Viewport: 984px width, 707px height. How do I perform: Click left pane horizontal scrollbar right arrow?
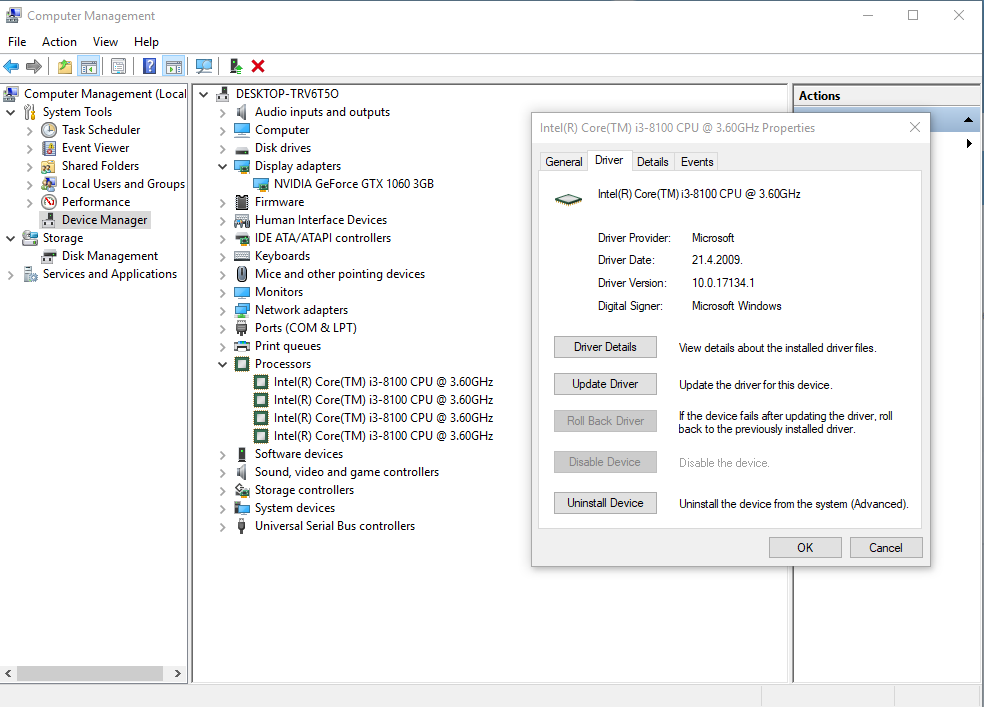(x=178, y=674)
